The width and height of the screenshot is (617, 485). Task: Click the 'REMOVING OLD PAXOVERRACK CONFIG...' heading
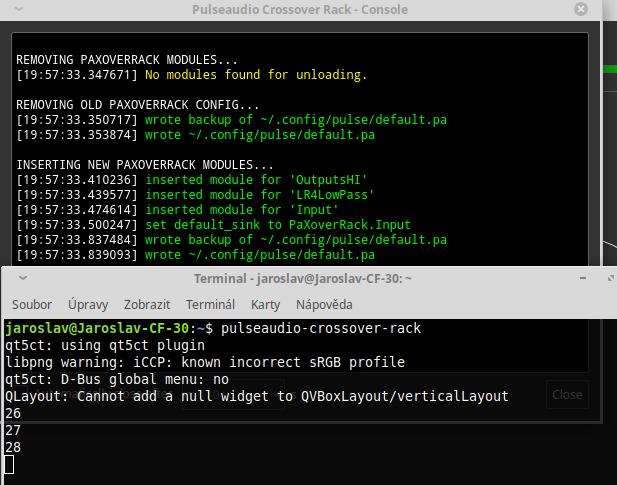137,105
